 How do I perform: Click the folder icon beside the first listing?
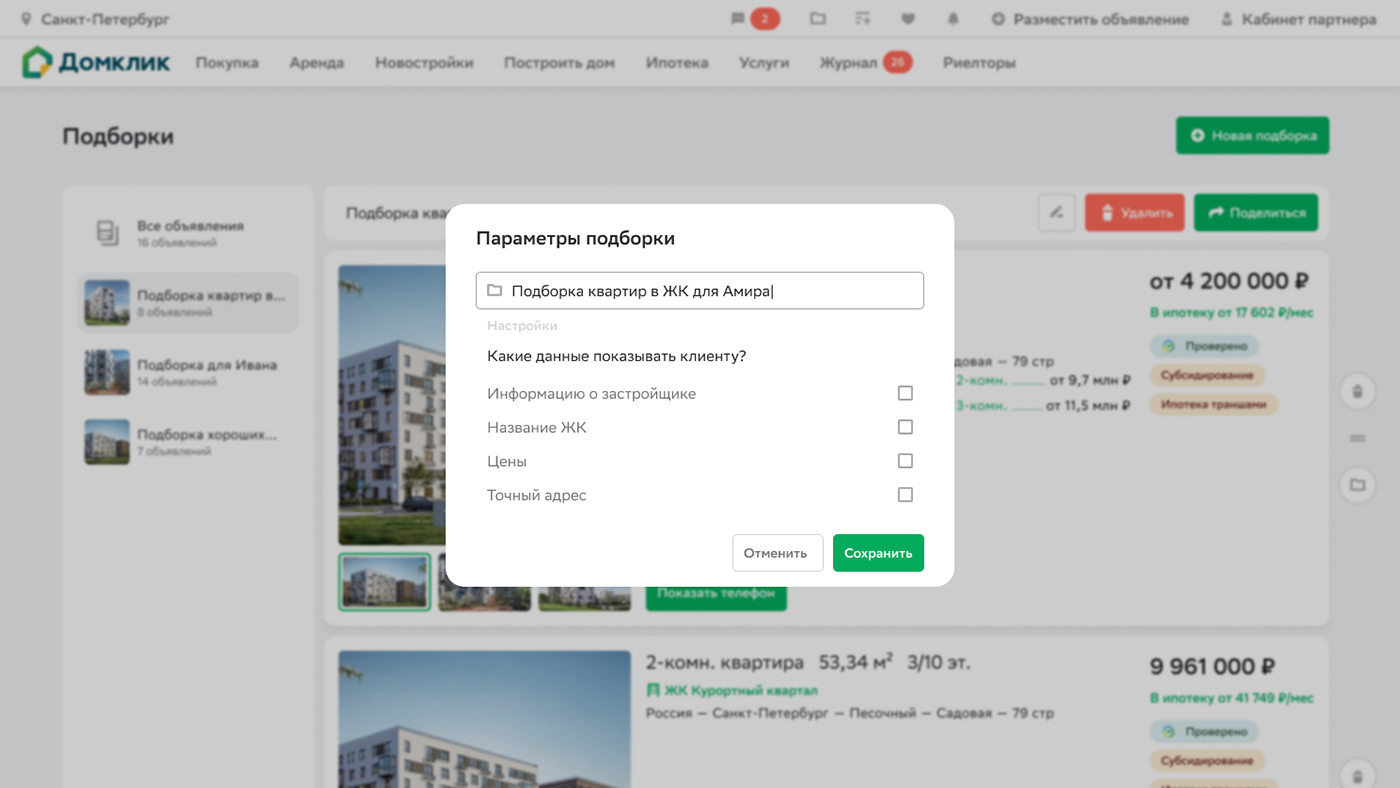coord(1357,485)
